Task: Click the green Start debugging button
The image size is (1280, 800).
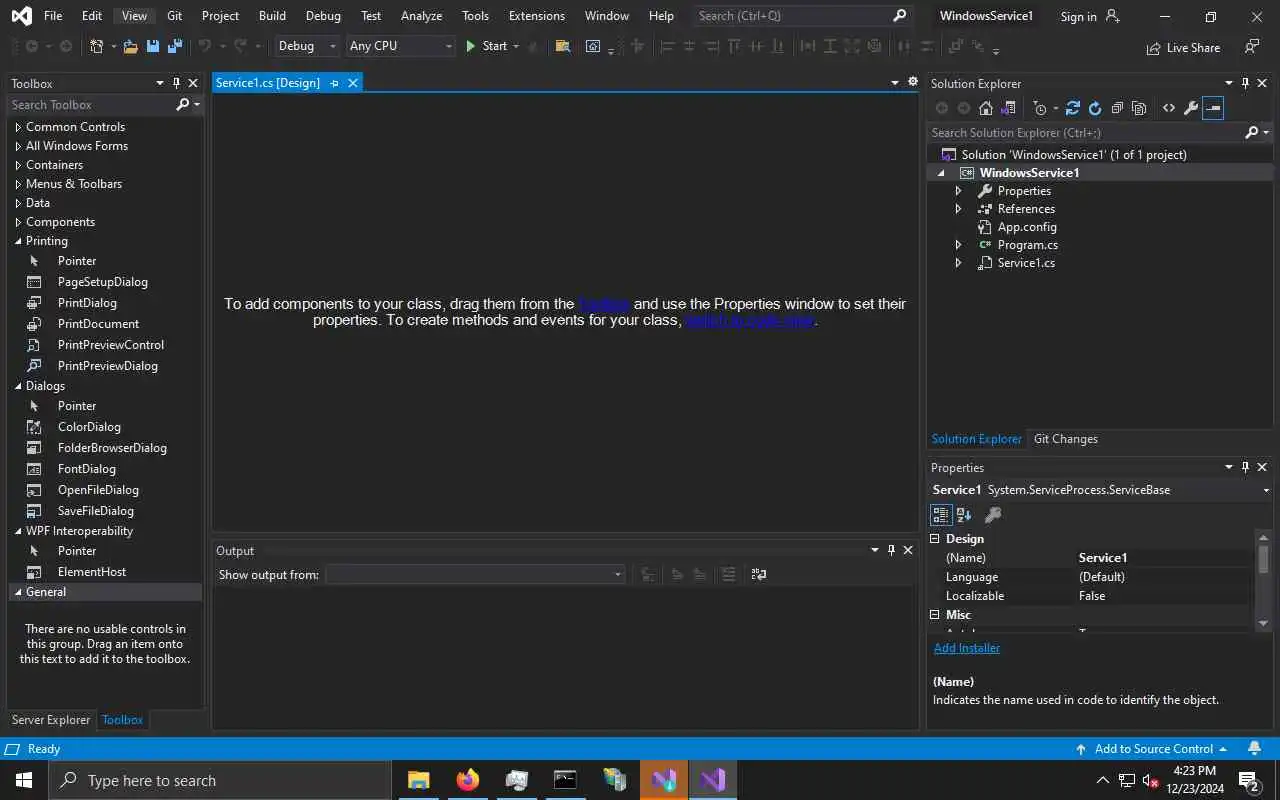Action: pyautogui.click(x=487, y=46)
